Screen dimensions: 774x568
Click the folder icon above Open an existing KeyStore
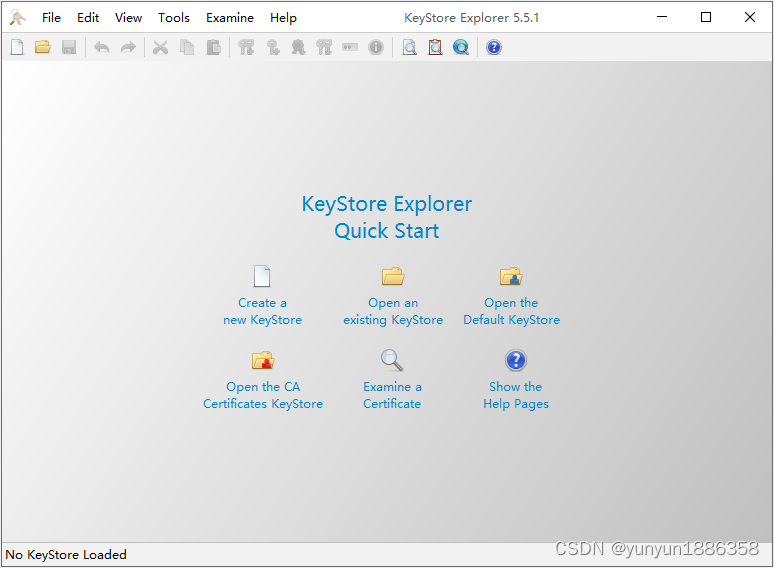[x=393, y=276]
